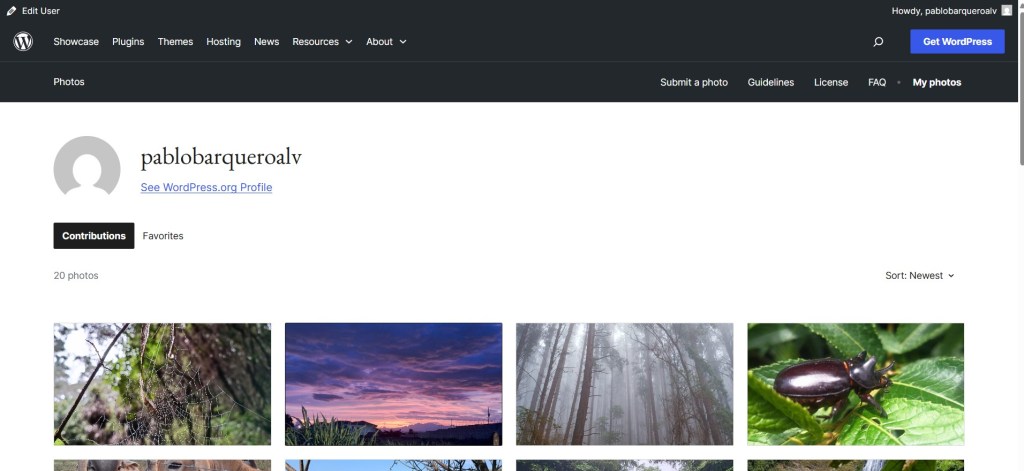The image size is (1024, 471).
Task: Open See WordPress.org Profile link
Action: [x=206, y=187]
